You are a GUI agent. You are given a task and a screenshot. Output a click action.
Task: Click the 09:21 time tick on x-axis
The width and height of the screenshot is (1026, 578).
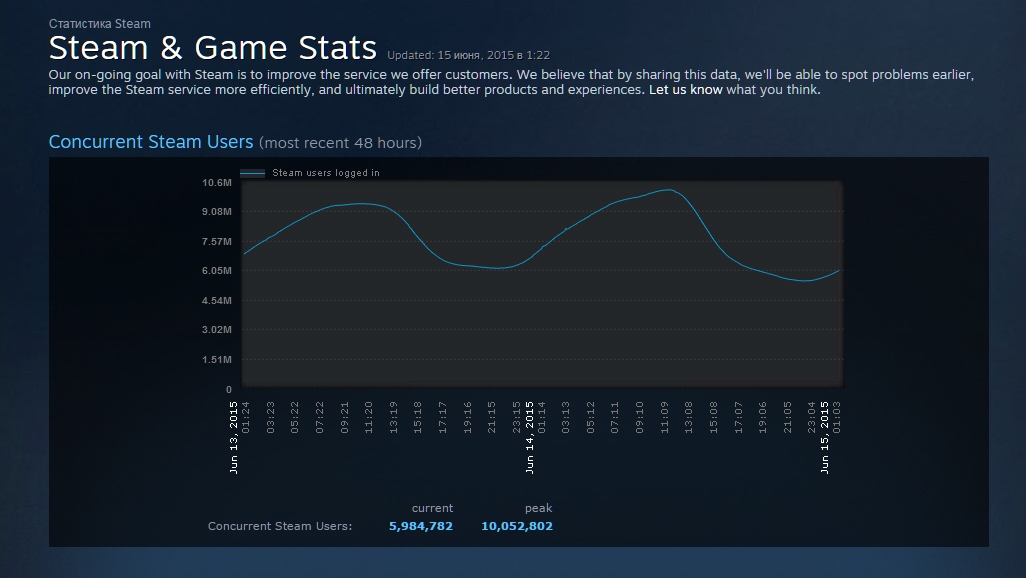345,418
